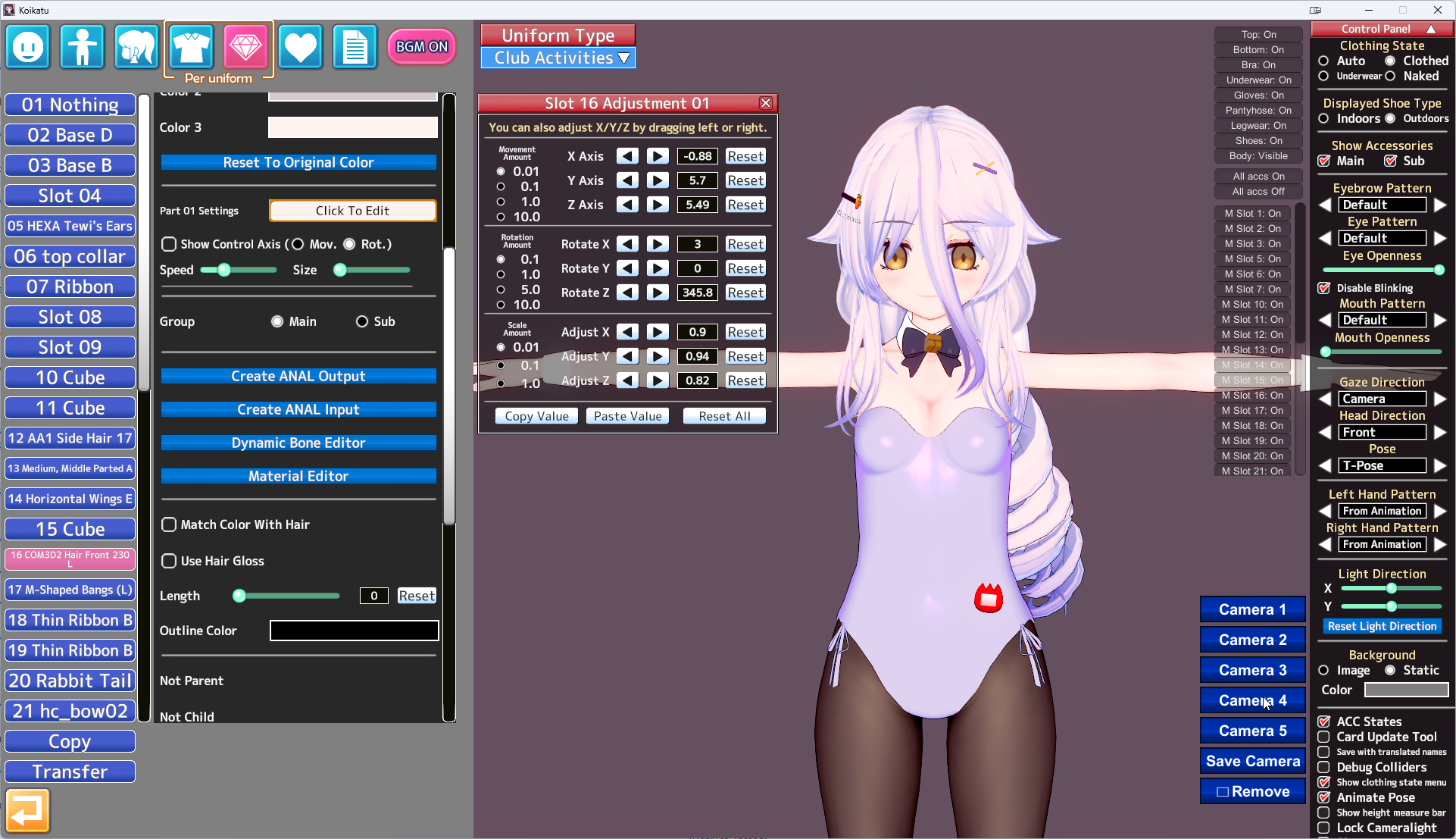Click the Outline Color black swatch
Image resolution: width=1456 pixels, height=839 pixels.
pyautogui.click(x=354, y=631)
